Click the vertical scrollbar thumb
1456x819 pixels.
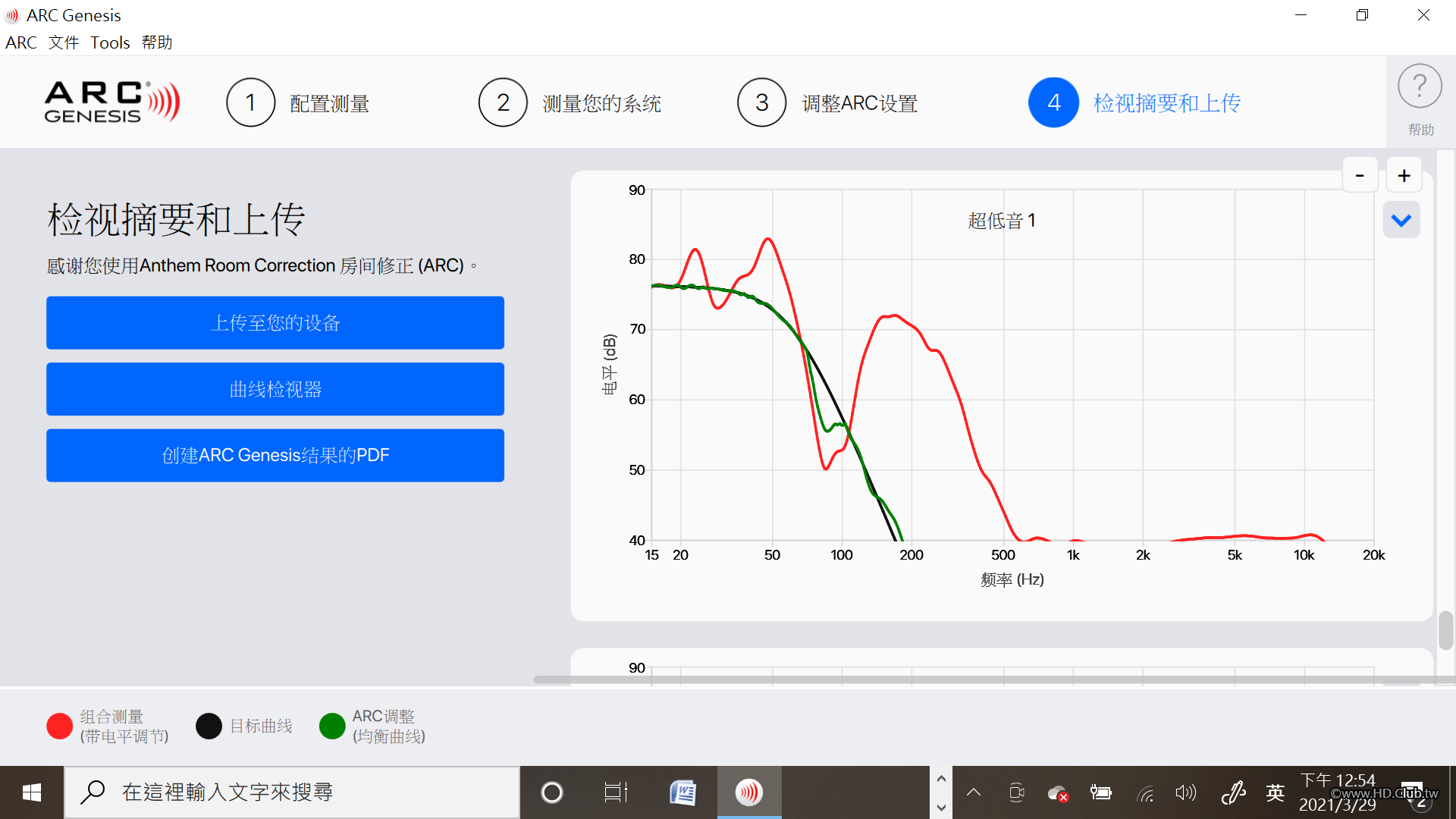pos(1445,629)
